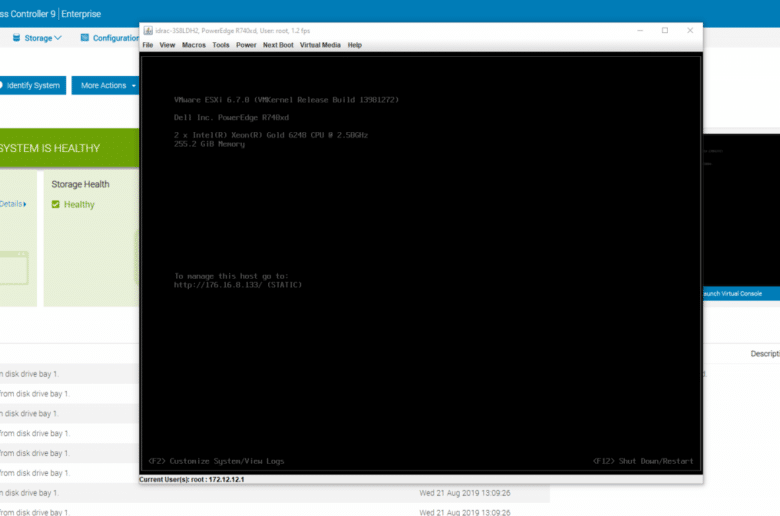
Task: Open the File menu in the virtual console
Action: tap(148, 45)
